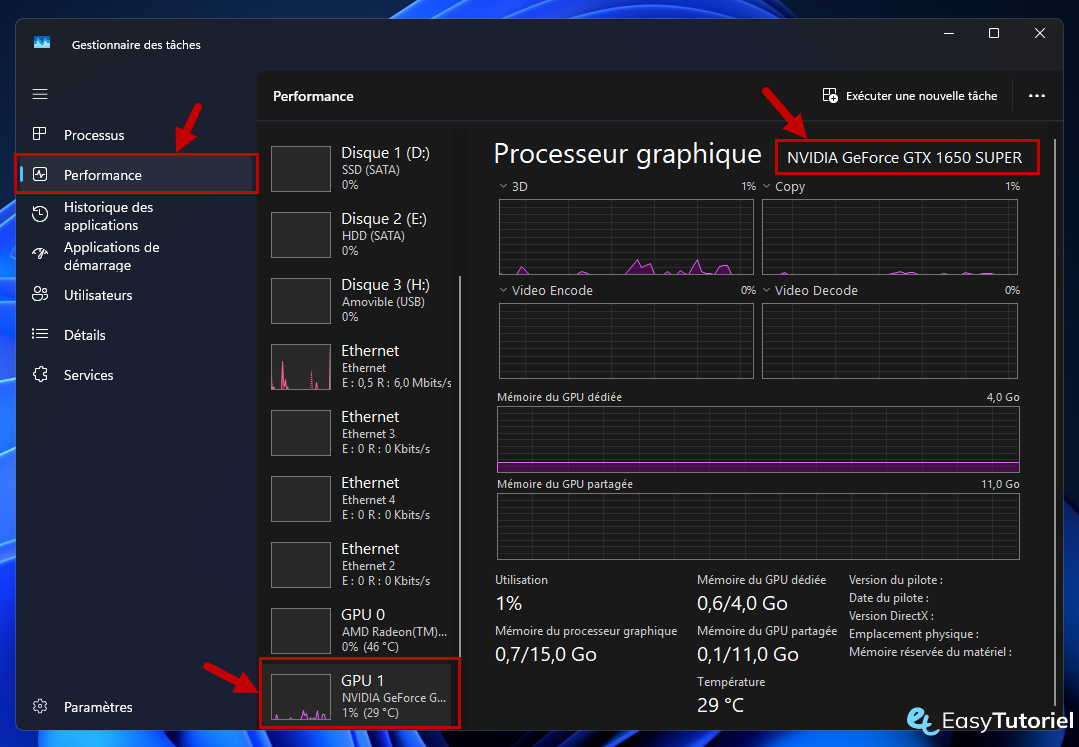Click the 11,0 Go shared memory scale label
The width and height of the screenshot is (1079, 747).
click(1000, 484)
